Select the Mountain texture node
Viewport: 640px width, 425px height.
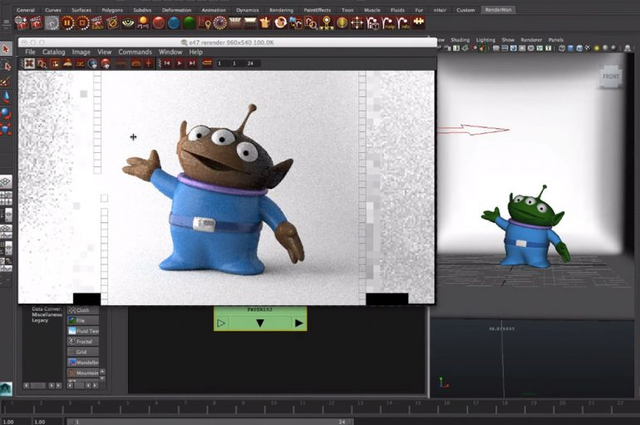click(x=83, y=373)
